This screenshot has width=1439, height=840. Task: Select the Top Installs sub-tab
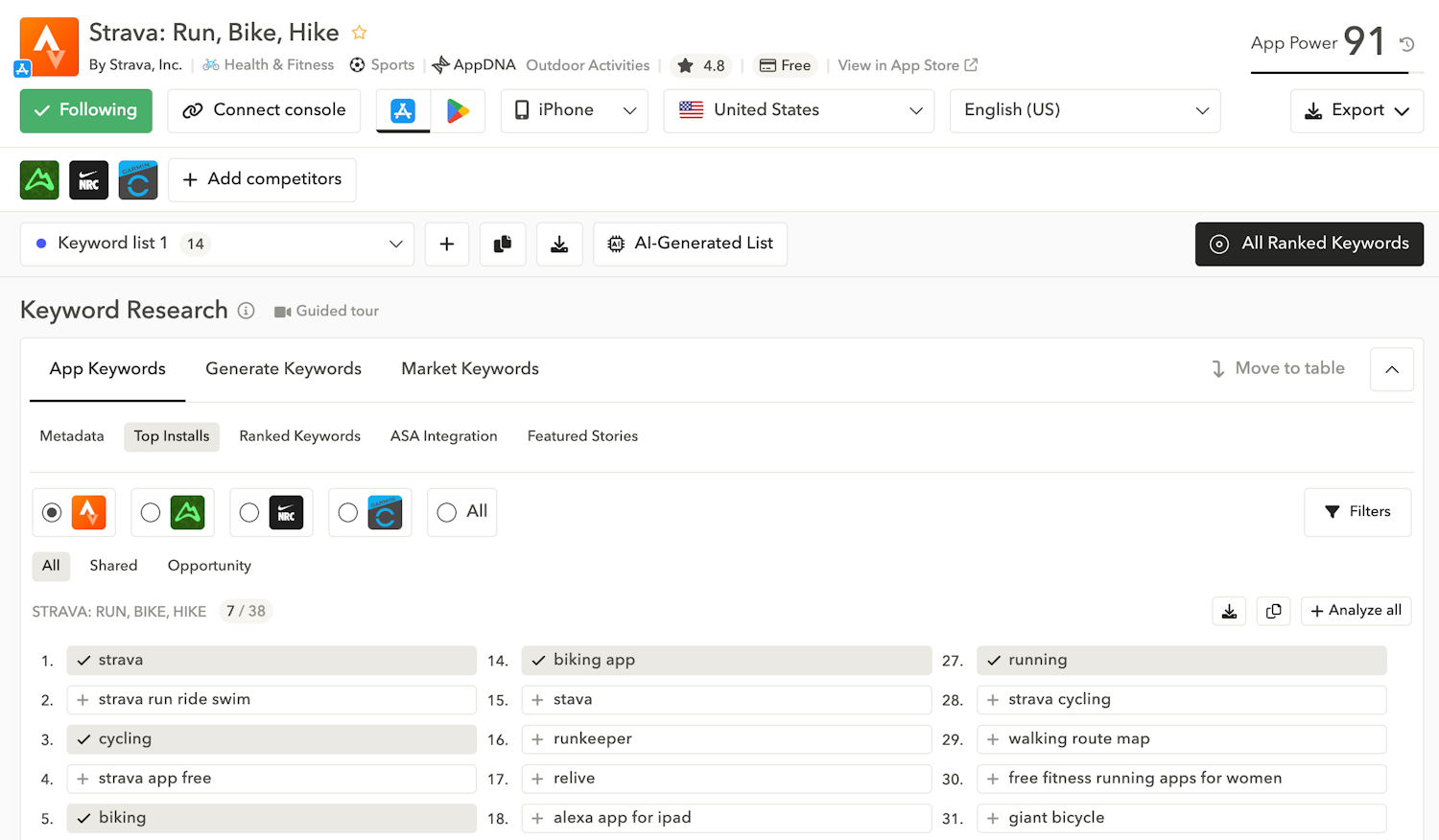[x=172, y=436]
